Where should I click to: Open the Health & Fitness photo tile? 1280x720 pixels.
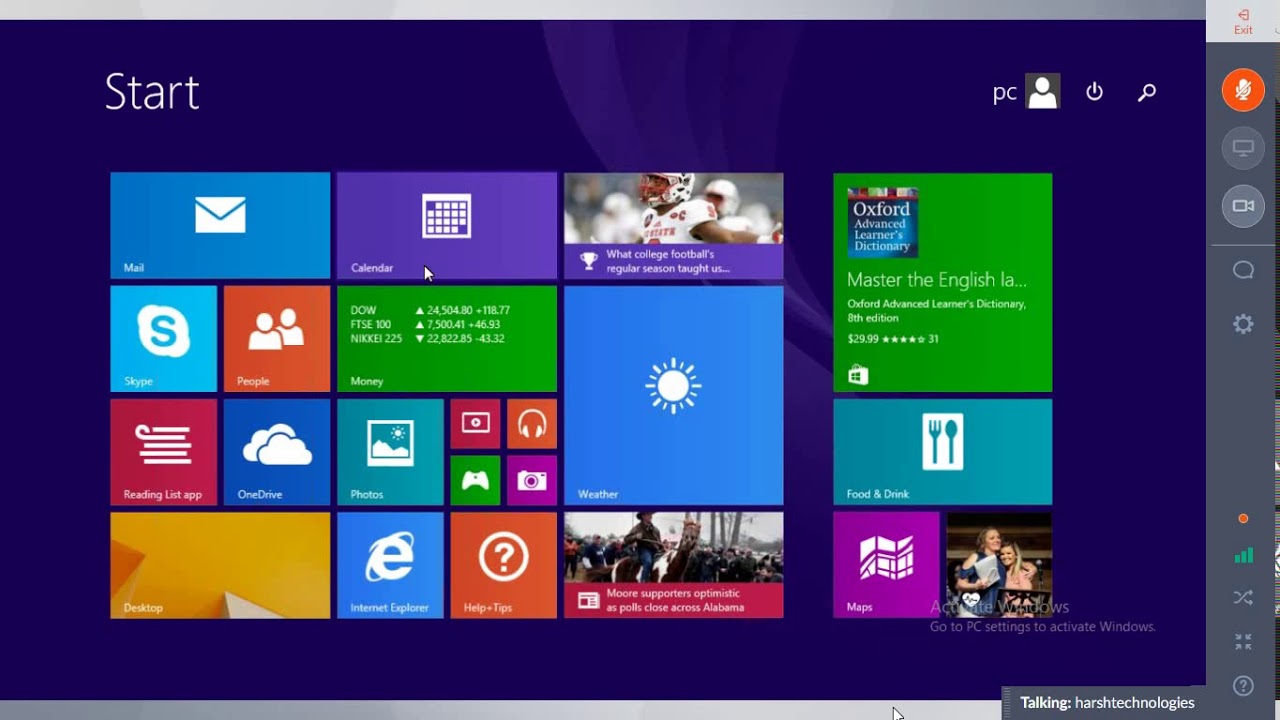(x=999, y=565)
